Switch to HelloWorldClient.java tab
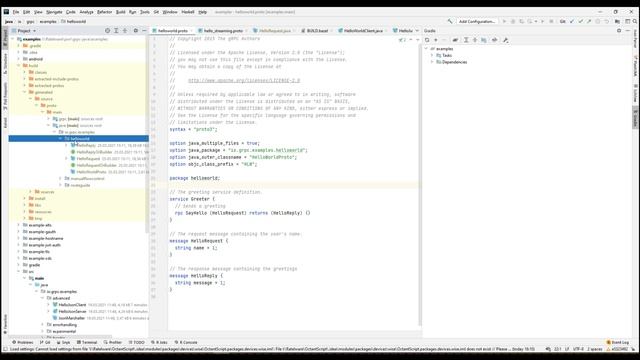The height and width of the screenshot is (360, 640). 363,31
